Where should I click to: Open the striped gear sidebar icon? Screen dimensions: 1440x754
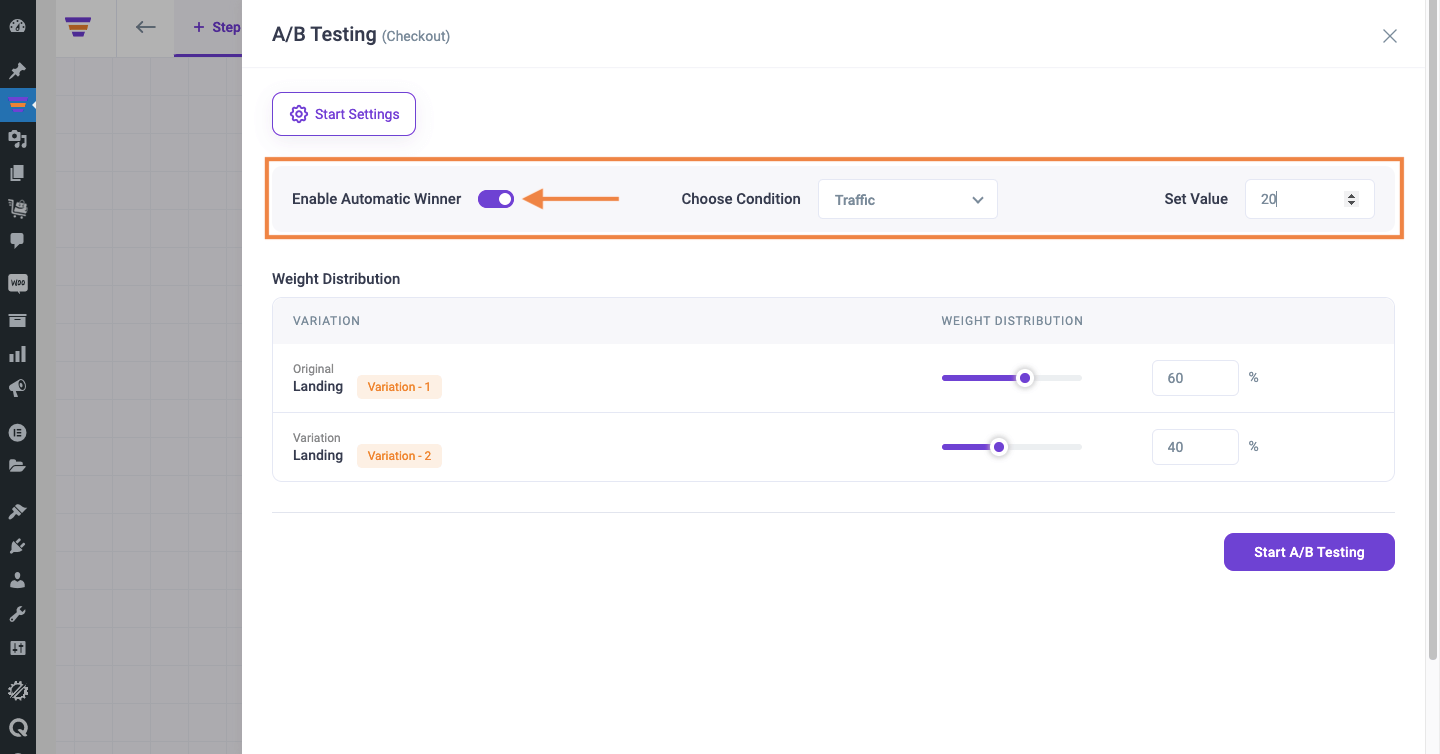coord(17,690)
